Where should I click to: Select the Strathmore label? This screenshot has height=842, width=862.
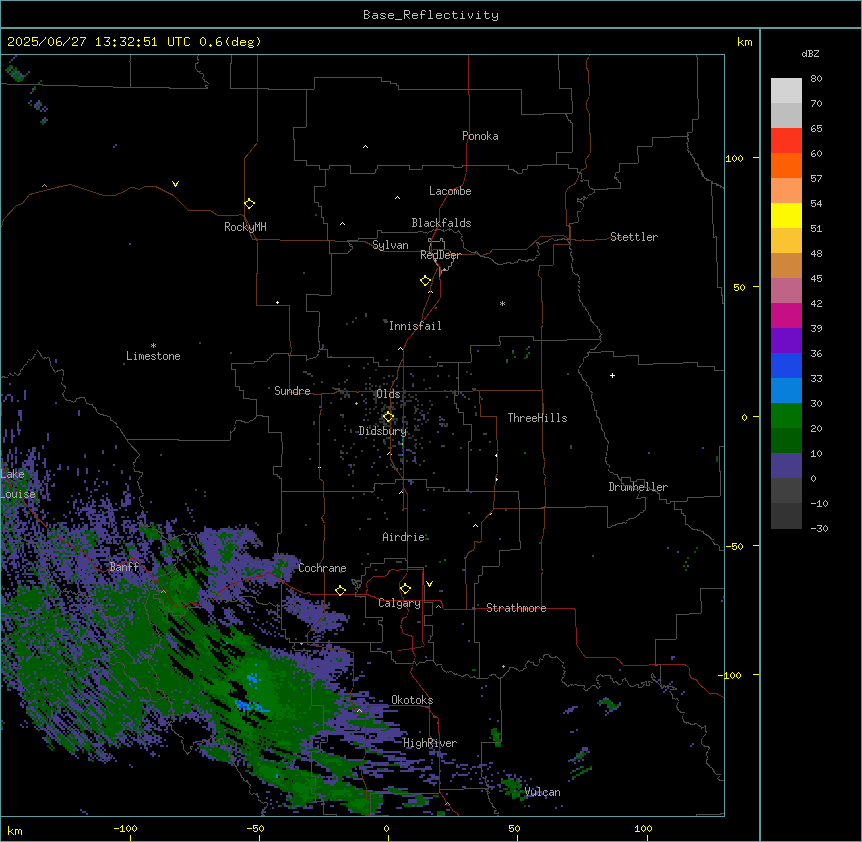[x=516, y=608]
